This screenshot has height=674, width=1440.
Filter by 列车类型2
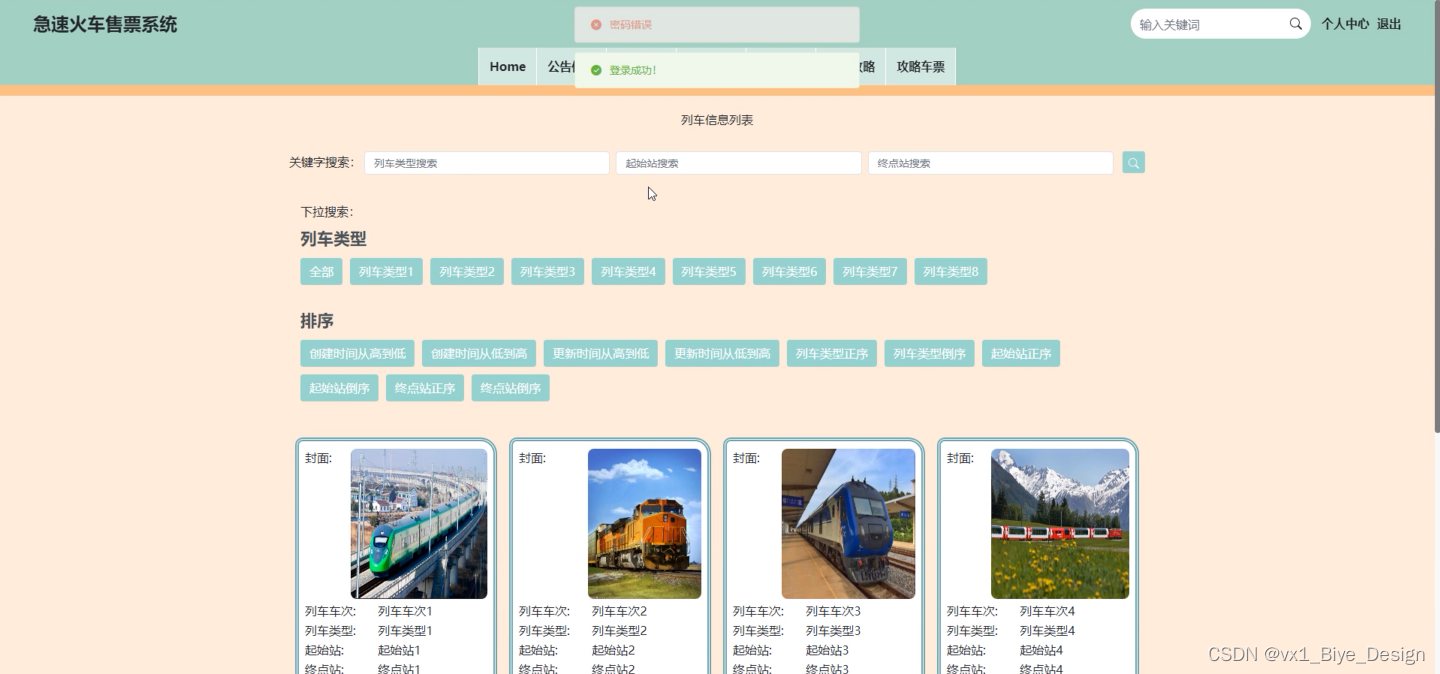coord(467,272)
